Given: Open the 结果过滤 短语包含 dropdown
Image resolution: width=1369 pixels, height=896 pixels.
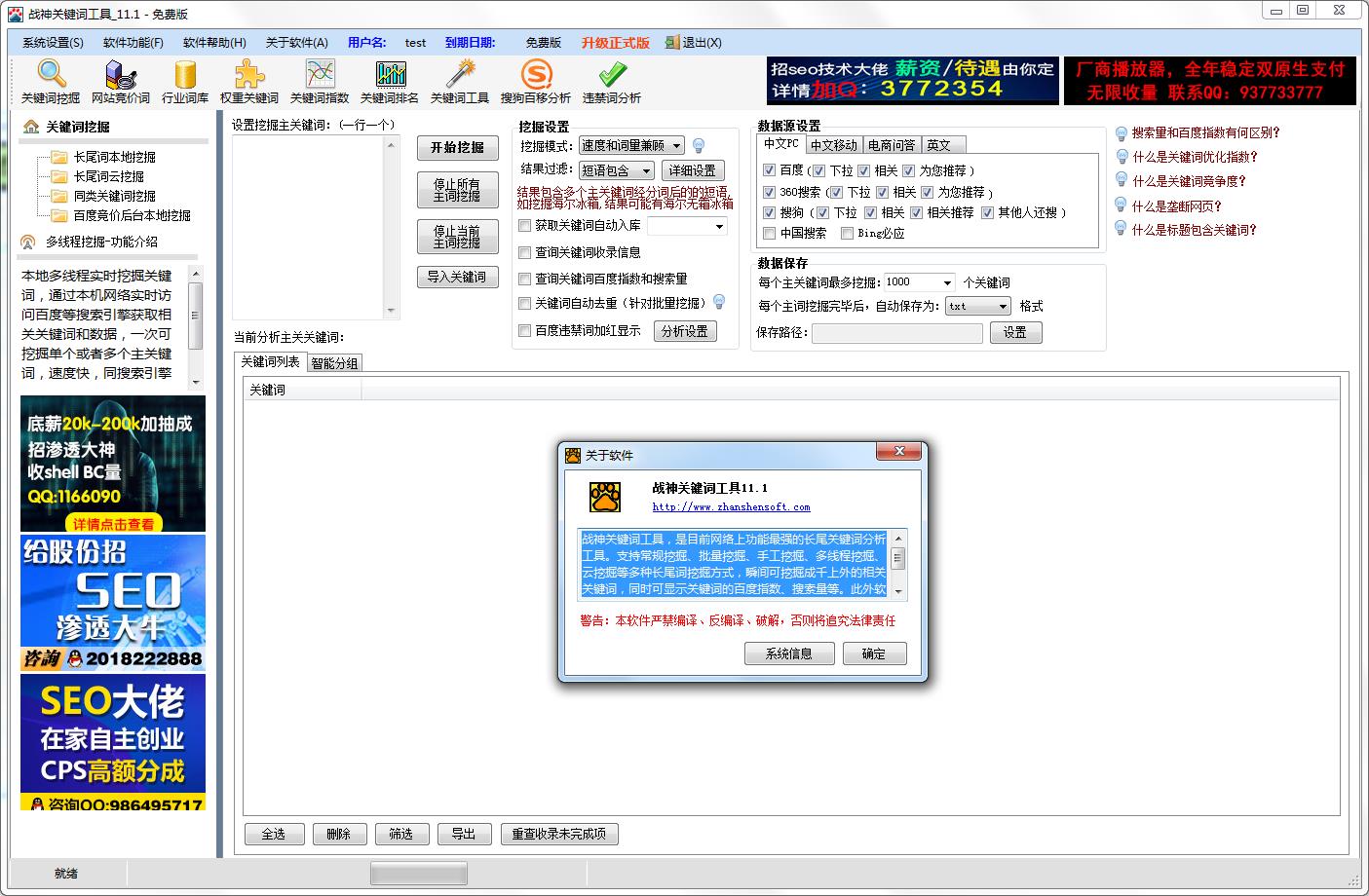Looking at the screenshot, I should (x=617, y=170).
